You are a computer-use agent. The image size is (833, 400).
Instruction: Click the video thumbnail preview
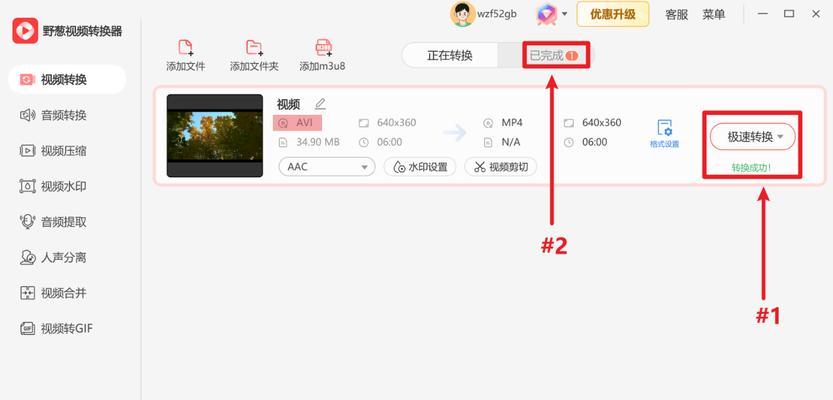[215, 136]
